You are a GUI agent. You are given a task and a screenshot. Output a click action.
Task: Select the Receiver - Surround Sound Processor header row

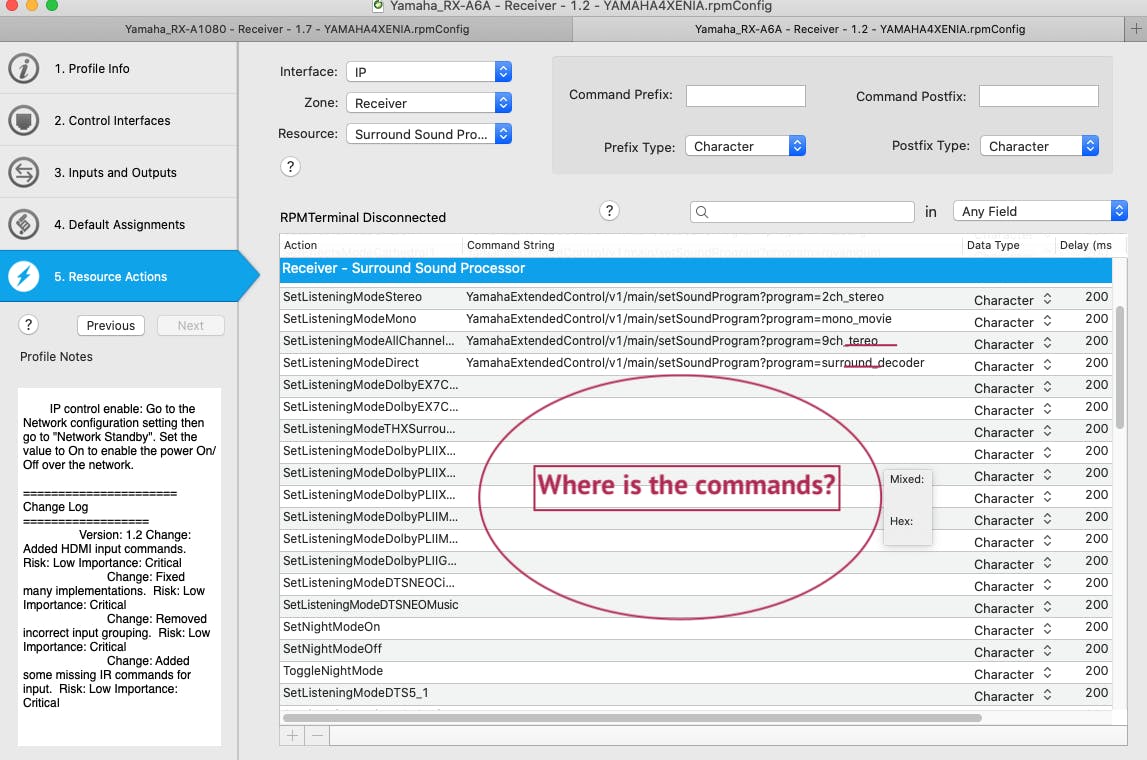coord(696,268)
